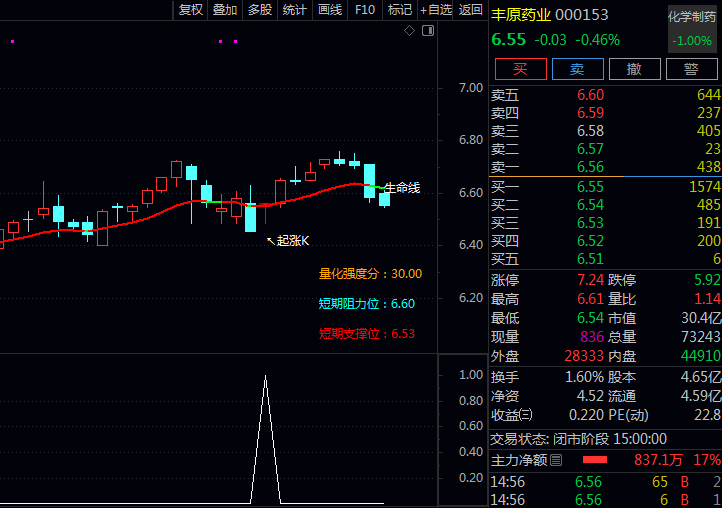This screenshot has width=722, height=508.
Task: Click 短期支撑位：6.53 label
Action: (x=367, y=333)
